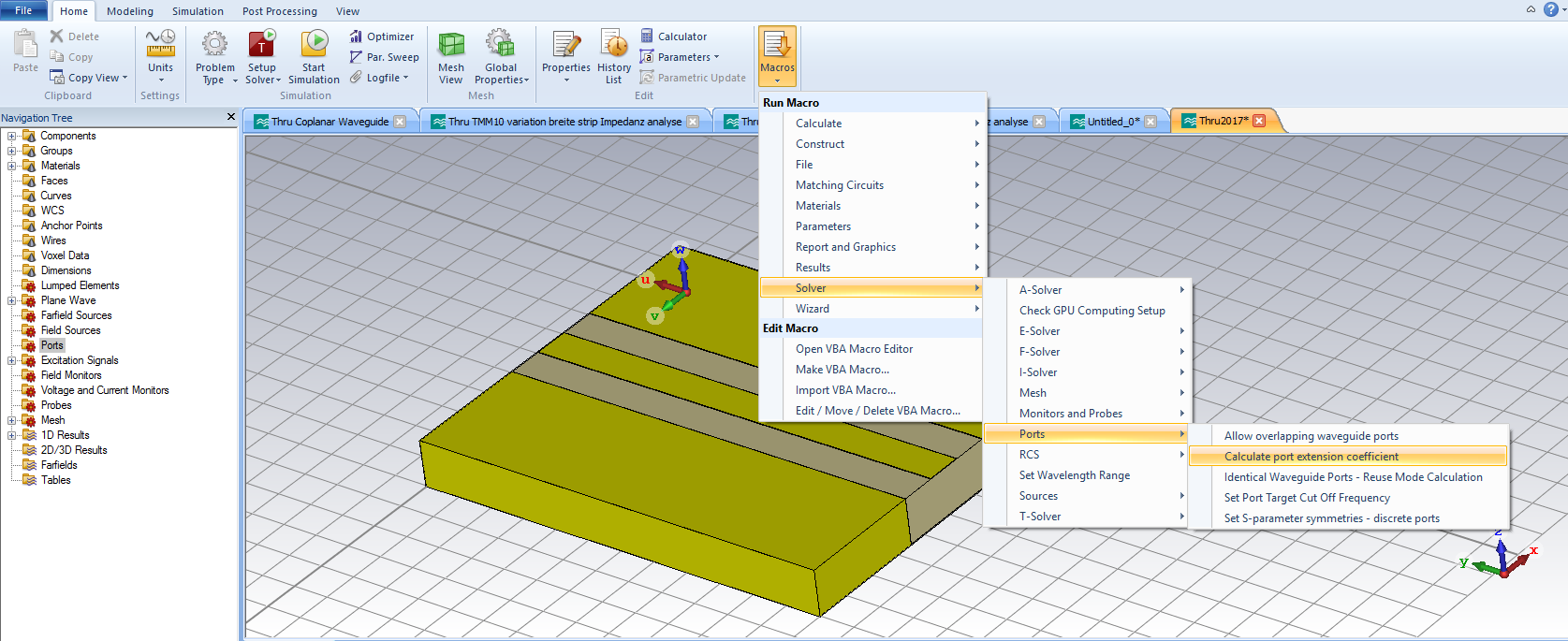1568x641 pixels.
Task: Click the Delete icon in the ribbon
Action: click(x=57, y=36)
